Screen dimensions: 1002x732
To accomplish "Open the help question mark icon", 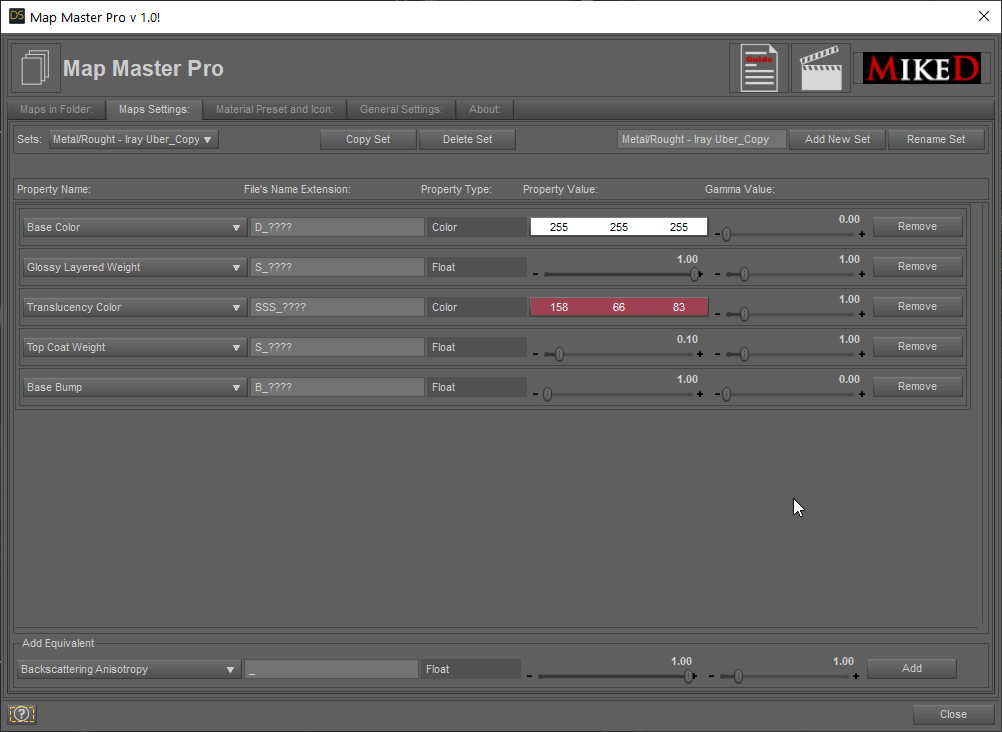I will click(x=22, y=713).
